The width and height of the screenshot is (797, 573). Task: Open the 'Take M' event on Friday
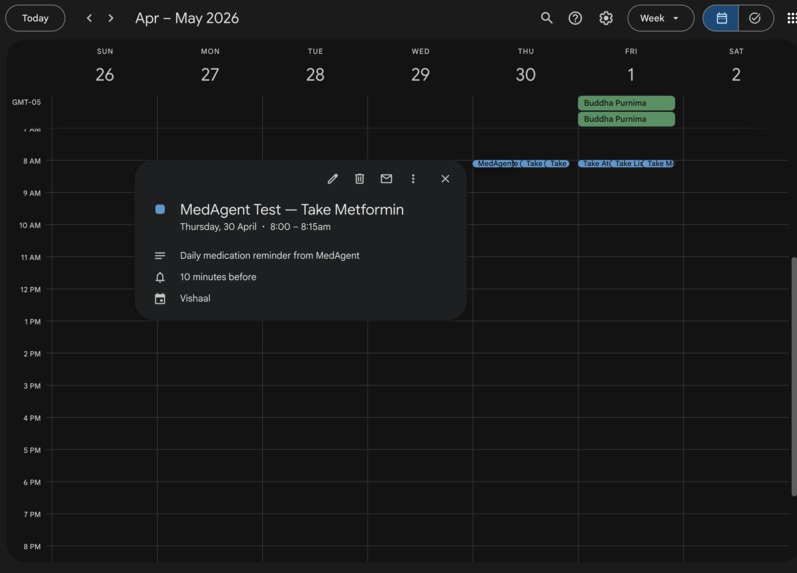659,164
